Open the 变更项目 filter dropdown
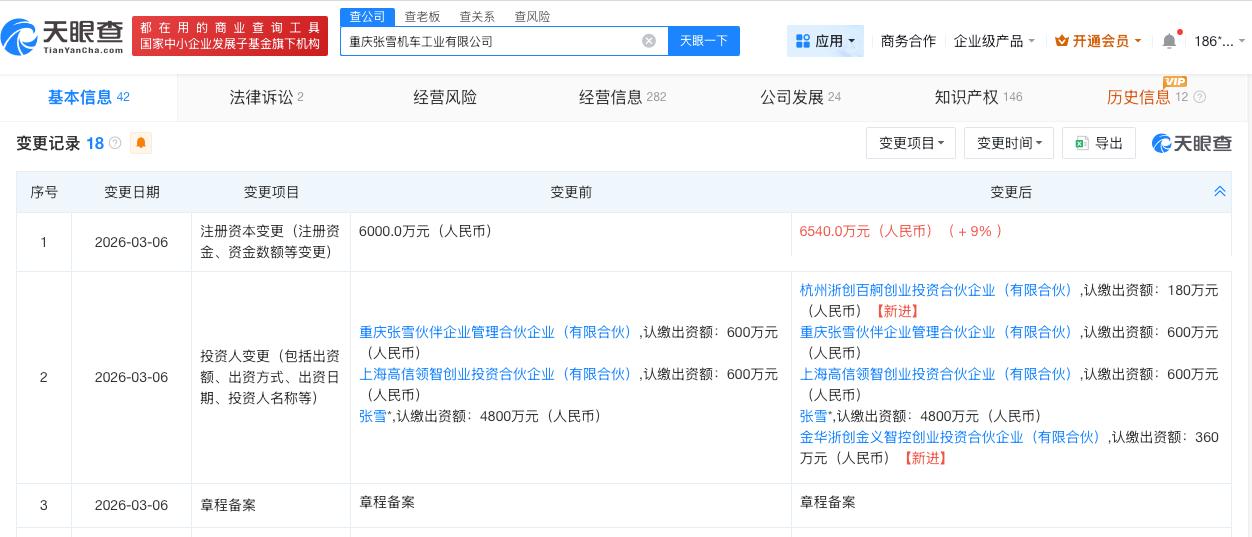1252x537 pixels. (x=911, y=143)
